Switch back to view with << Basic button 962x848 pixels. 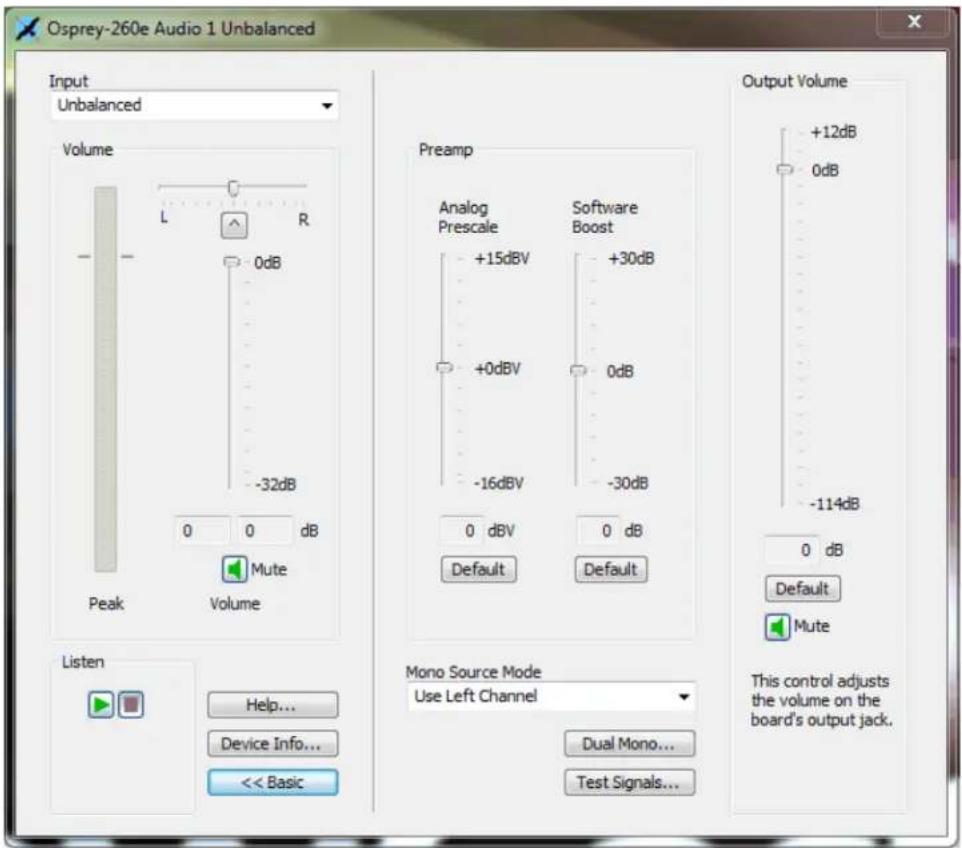pyautogui.click(x=272, y=782)
